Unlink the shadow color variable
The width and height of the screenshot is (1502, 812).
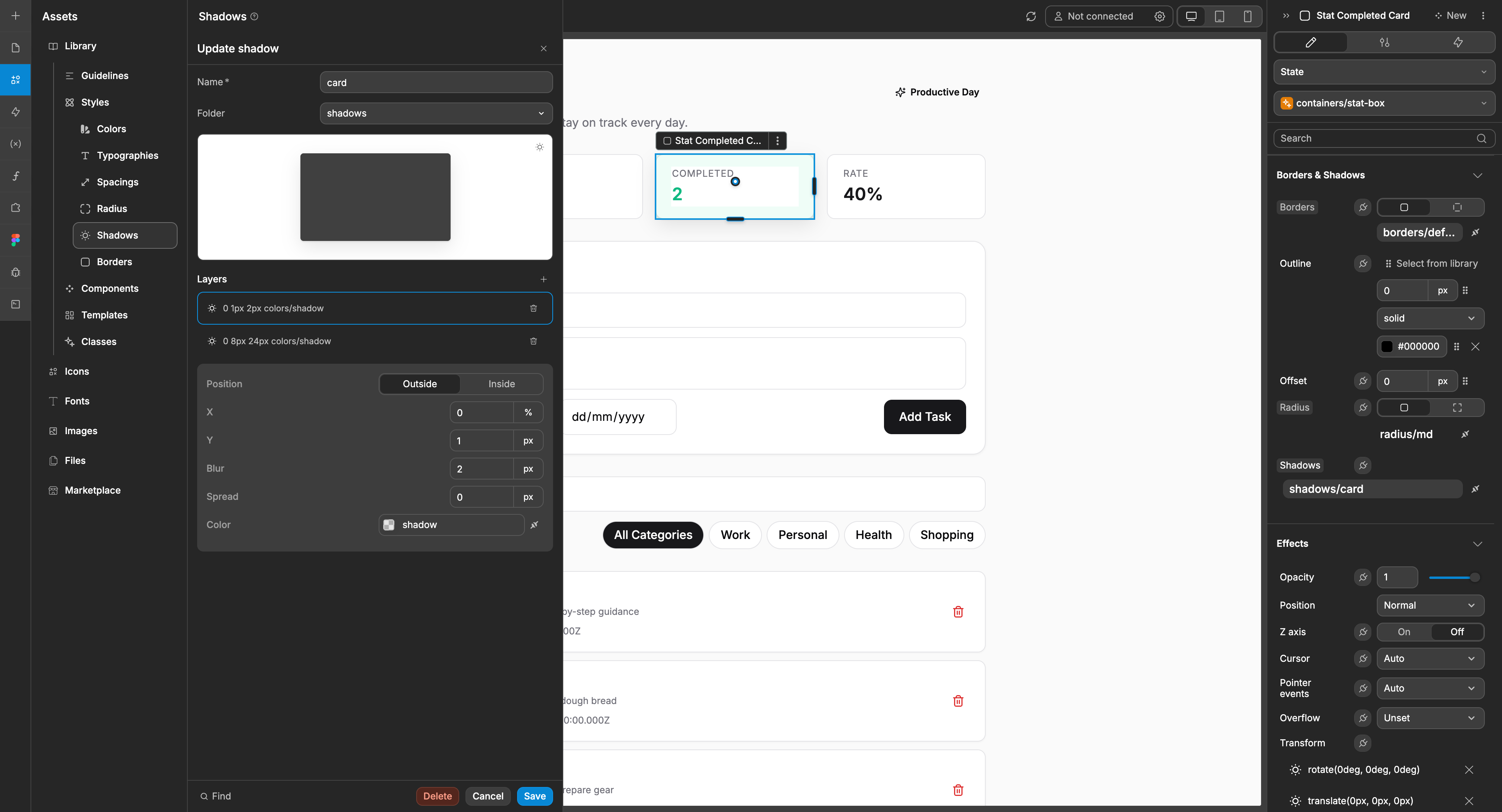pyautogui.click(x=534, y=525)
